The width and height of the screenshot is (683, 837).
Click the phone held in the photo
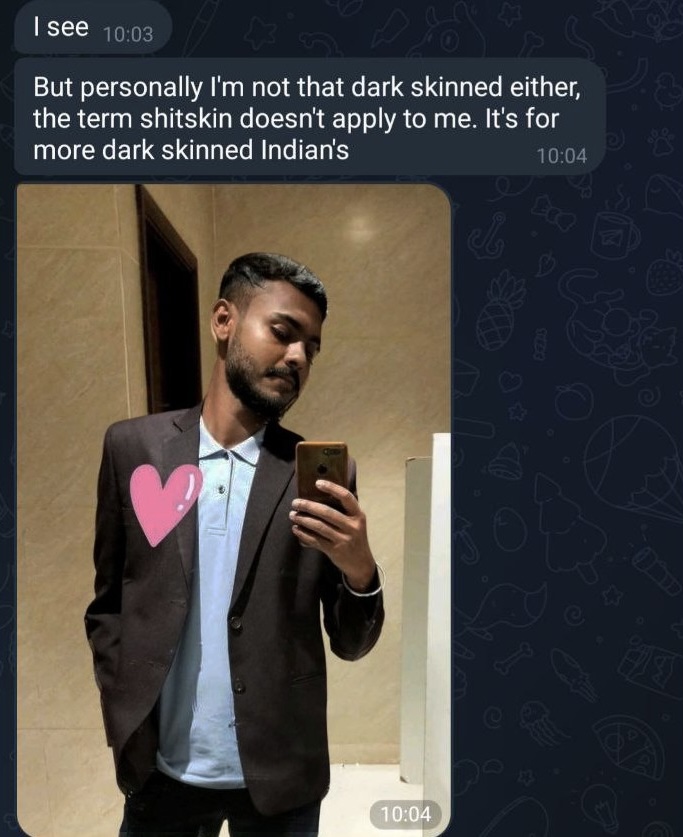click(322, 472)
